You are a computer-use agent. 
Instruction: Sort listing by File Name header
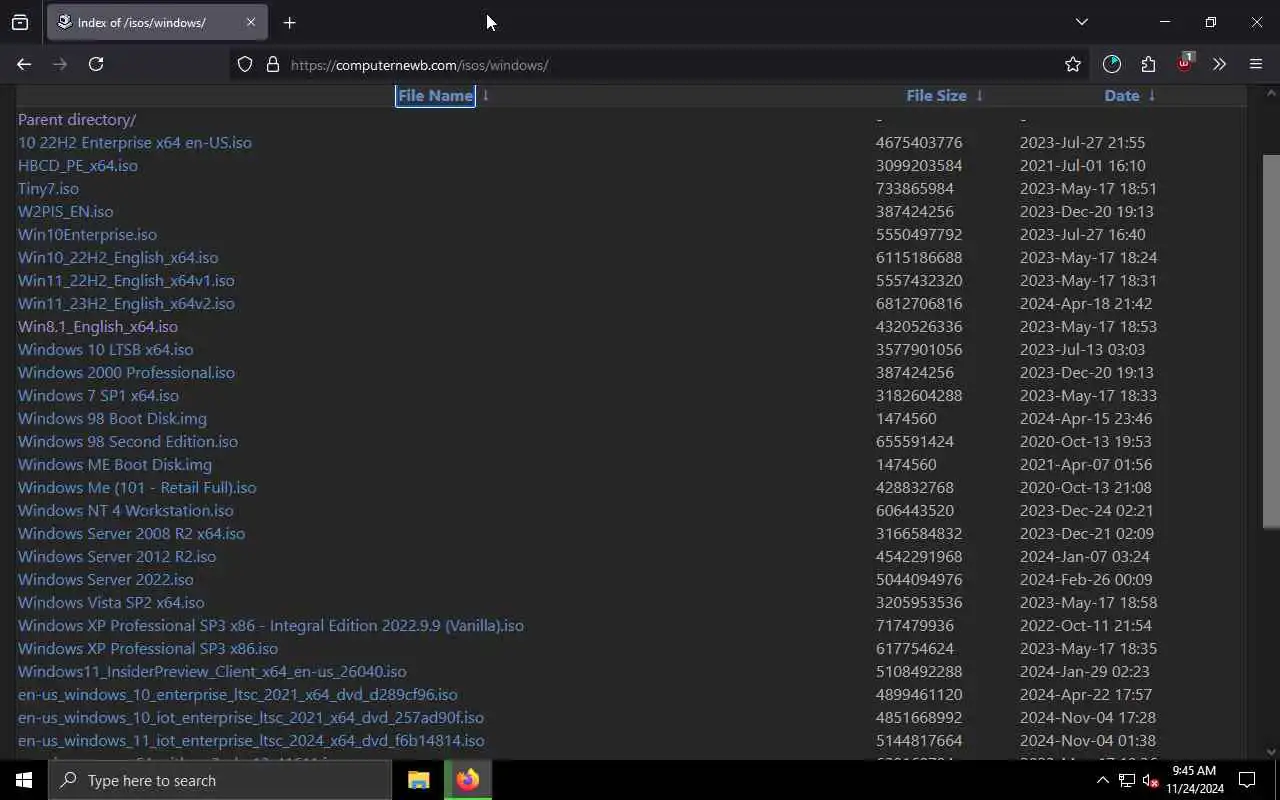pyautogui.click(x=435, y=96)
